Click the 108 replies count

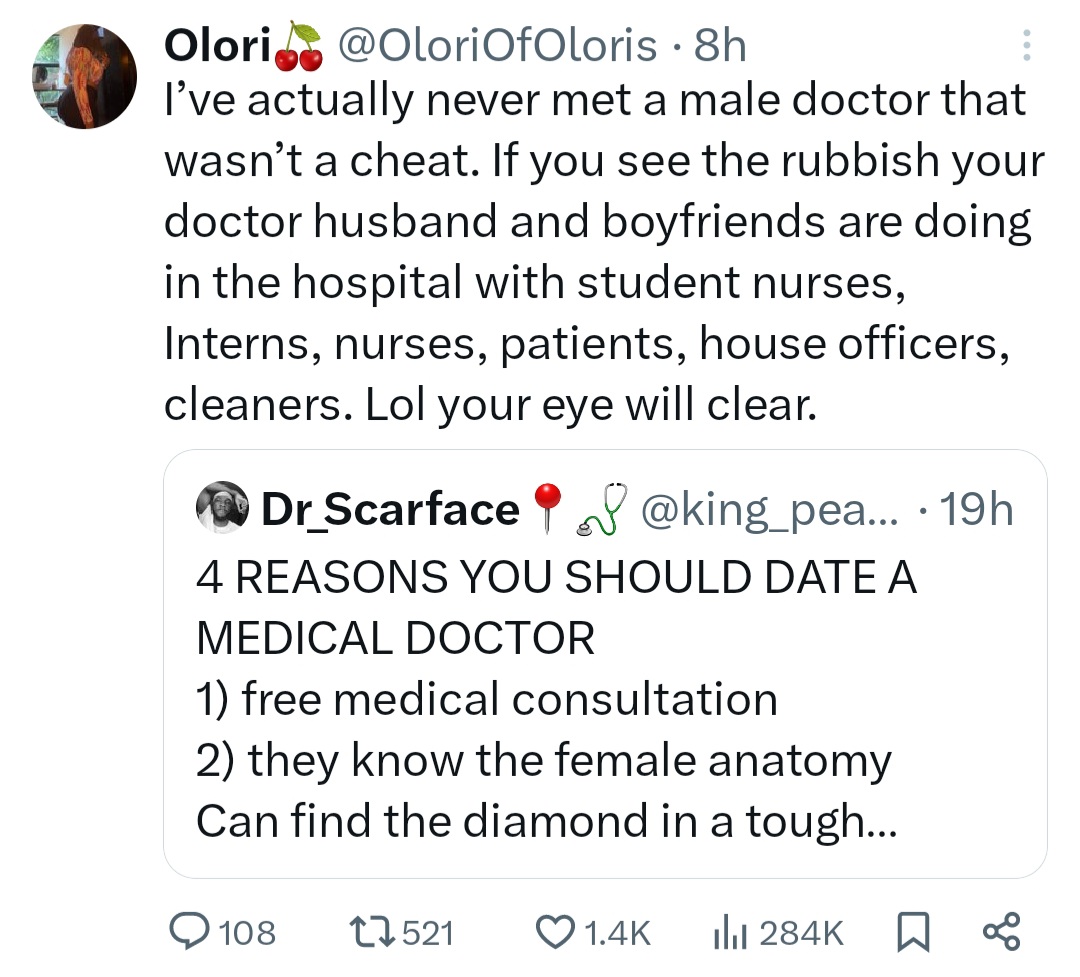point(246,933)
